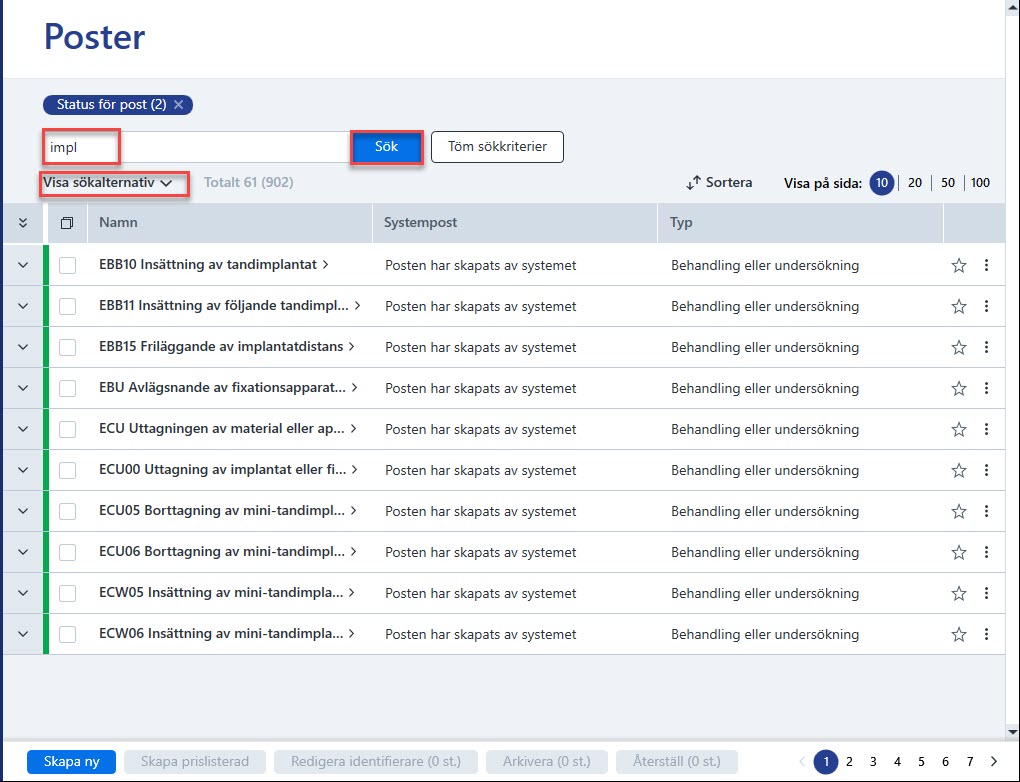Check the box for EBB11 row
1020x782 pixels.
[68, 306]
